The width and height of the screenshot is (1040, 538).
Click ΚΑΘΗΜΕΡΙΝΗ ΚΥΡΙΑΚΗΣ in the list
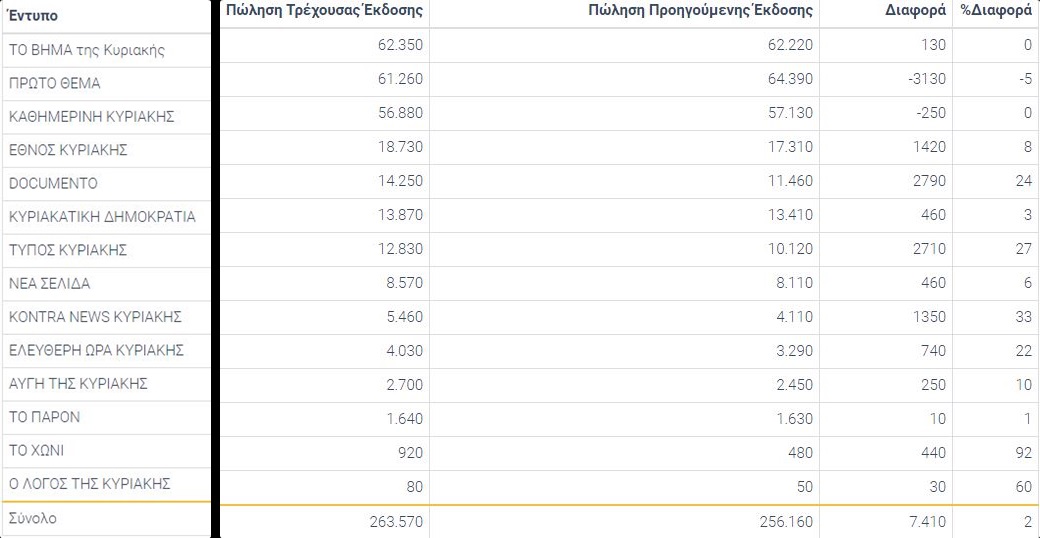(92, 117)
